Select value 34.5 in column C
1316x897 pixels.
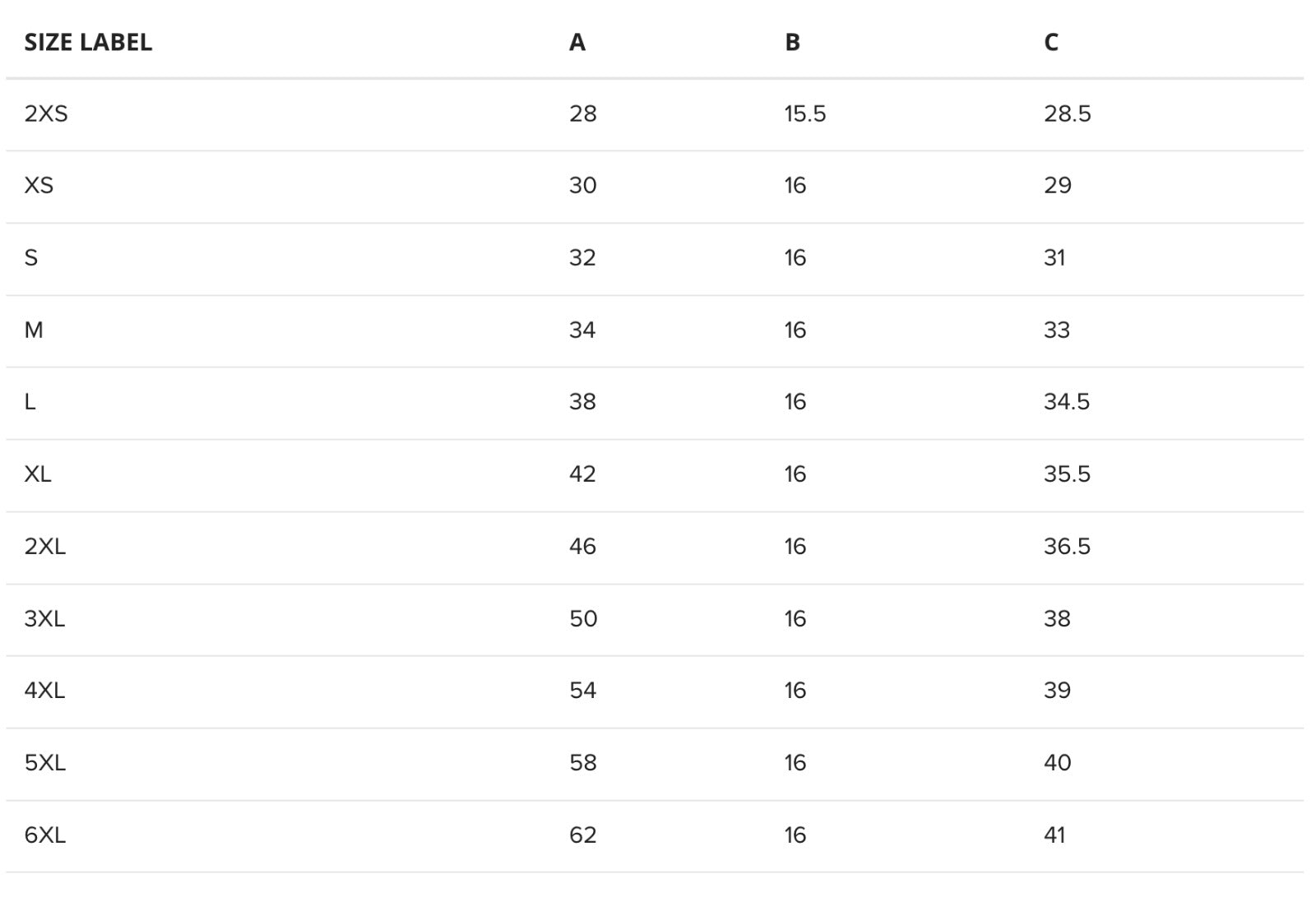1067,402
